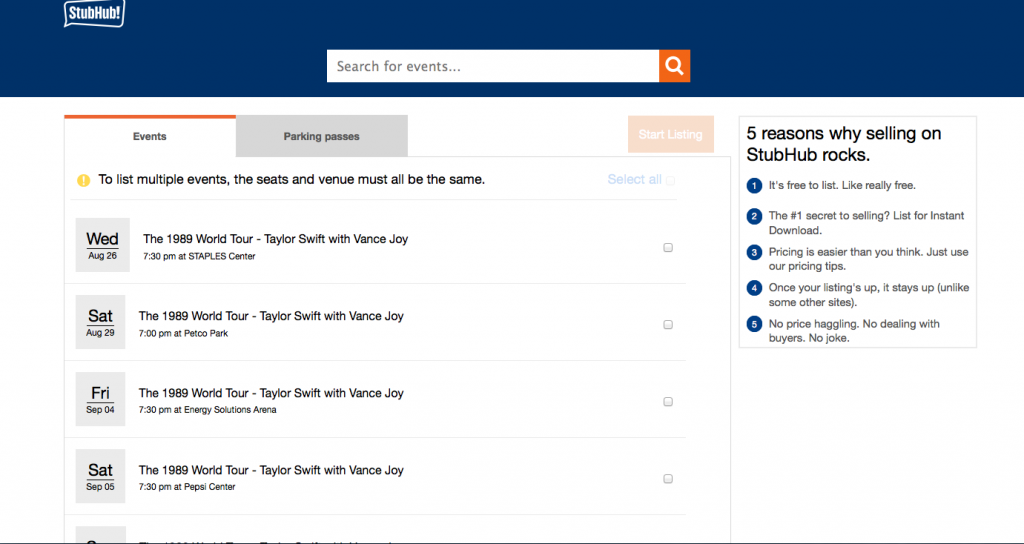Screen dimensions: 1024x544
Task: Click 'Pricing is easier than you think' text
Action: [x=869, y=259]
